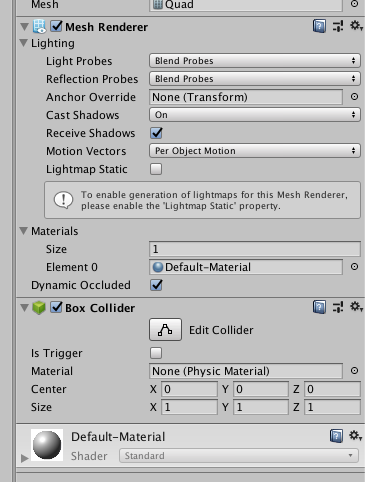This screenshot has height=482, width=365.
Task: Open Mesh Renderer preset selector icon
Action: click(338, 26)
